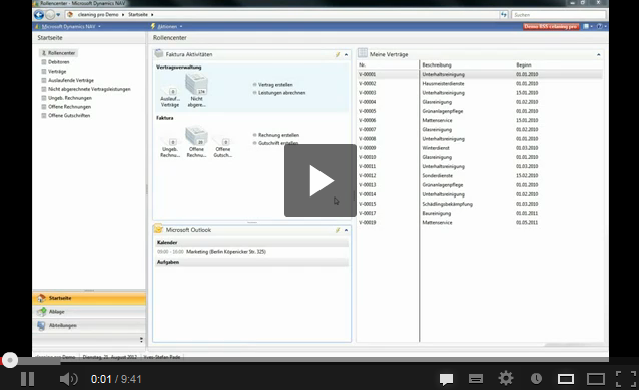This screenshot has width=639, height=390.
Task: Customize Faktura Aktivitäten with the pencil icon
Action: [x=338, y=54]
